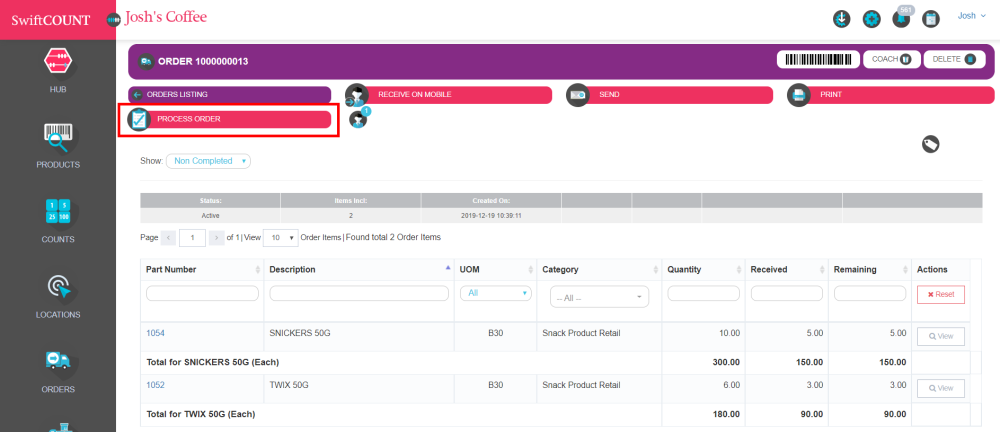Open Locations from the sidebar
Image resolution: width=1000 pixels, height=432 pixels.
pos(58,293)
